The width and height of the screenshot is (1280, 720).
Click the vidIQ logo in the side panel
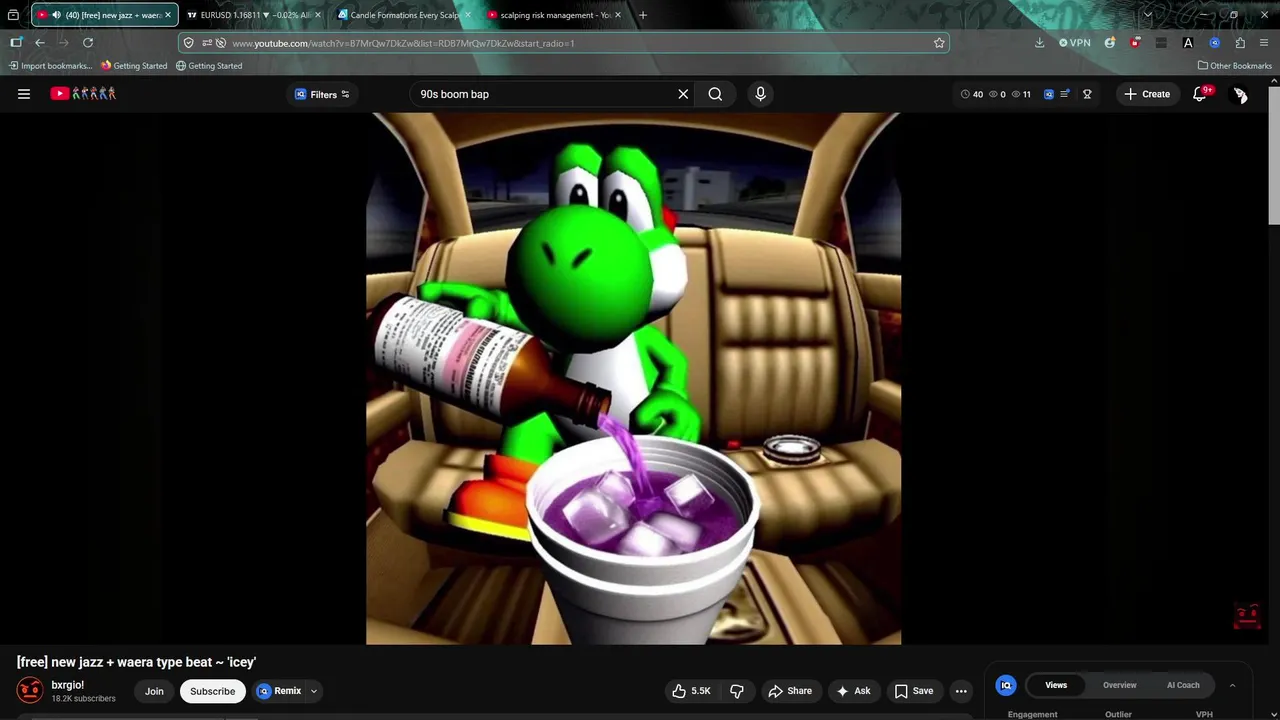[1006, 685]
